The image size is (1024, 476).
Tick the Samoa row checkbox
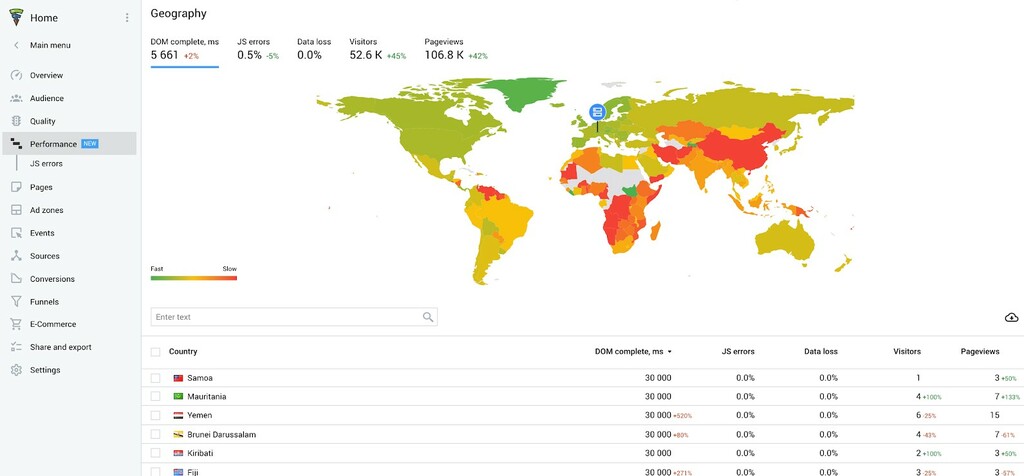pos(155,378)
